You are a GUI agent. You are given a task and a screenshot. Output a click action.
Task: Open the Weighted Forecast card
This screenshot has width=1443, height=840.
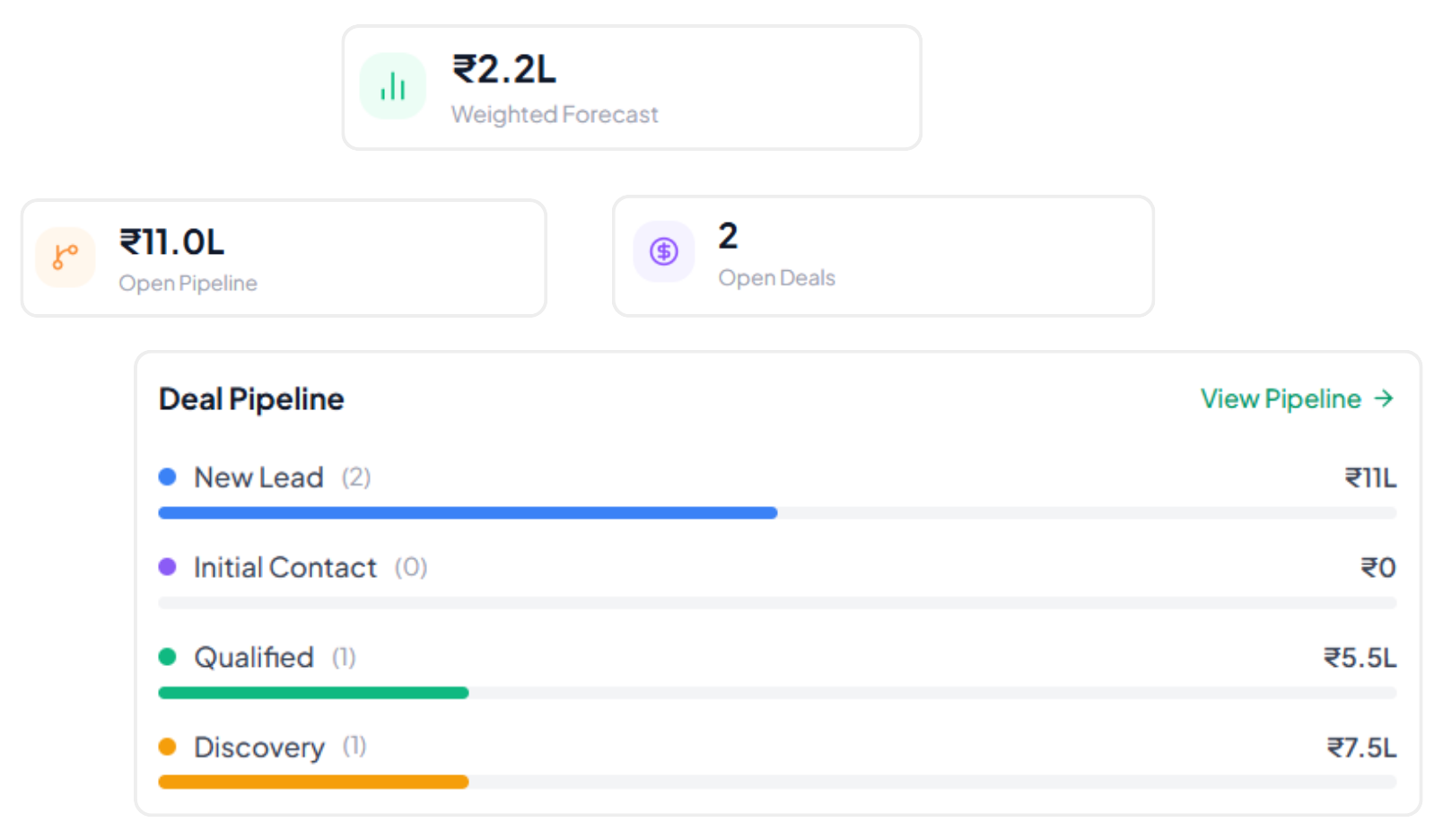pos(632,88)
